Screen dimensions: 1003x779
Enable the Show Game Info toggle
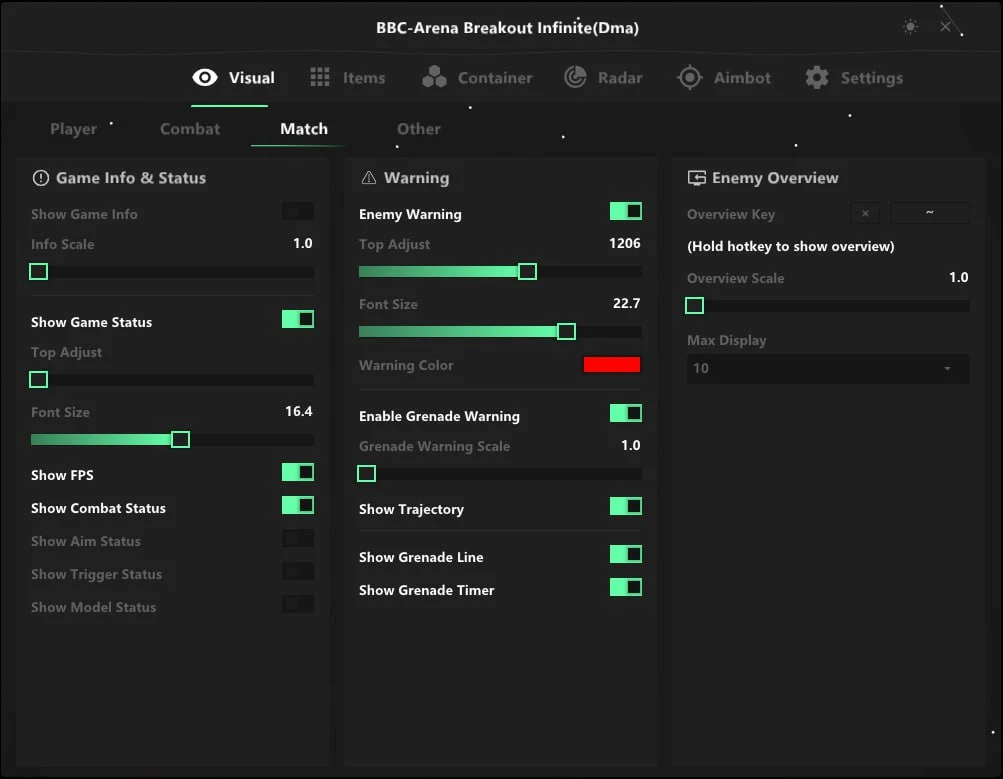pos(298,211)
